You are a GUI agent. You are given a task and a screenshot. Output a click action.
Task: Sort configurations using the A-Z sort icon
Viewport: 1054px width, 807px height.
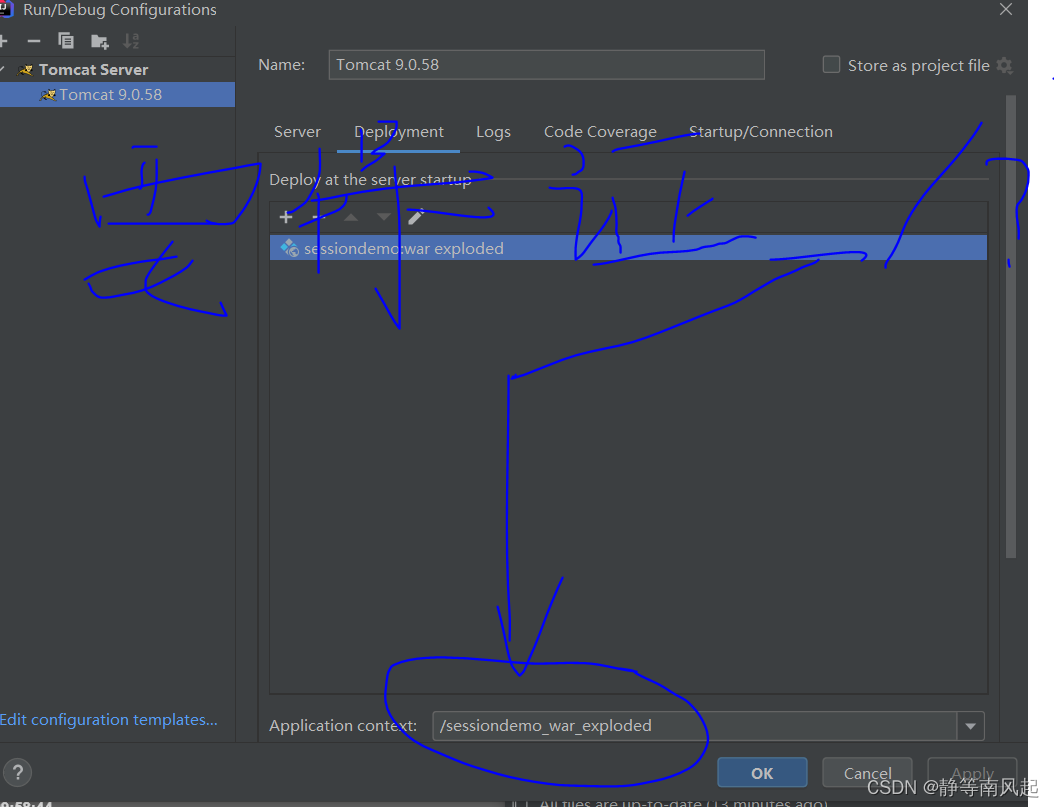[132, 42]
